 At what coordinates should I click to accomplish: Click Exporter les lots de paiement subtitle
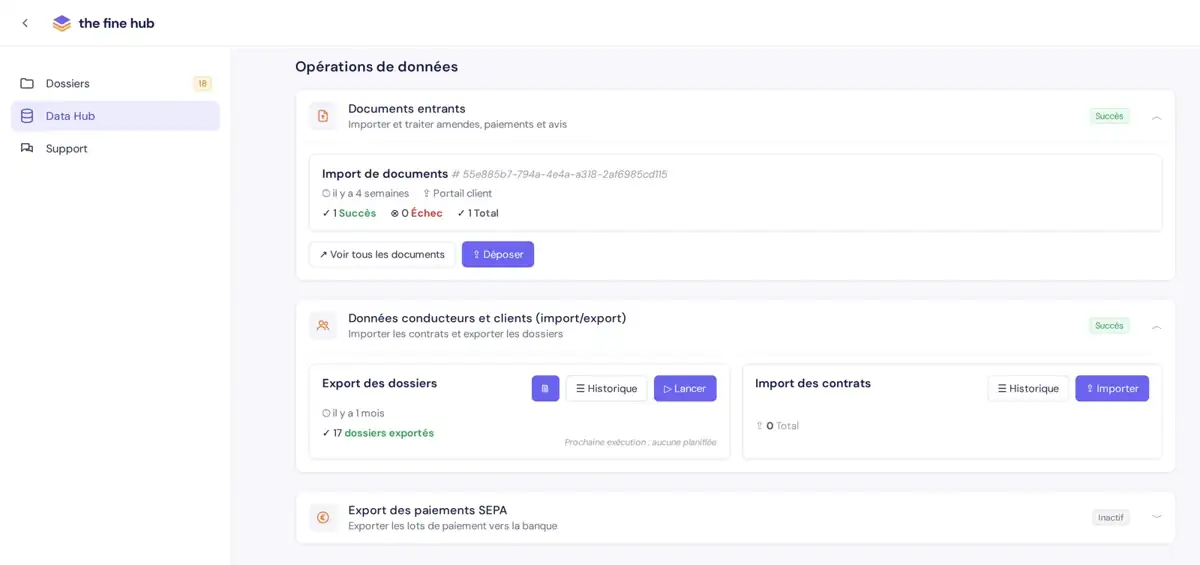click(452, 526)
